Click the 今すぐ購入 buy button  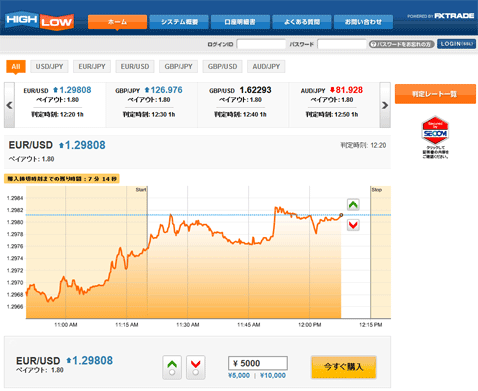pyautogui.click(x=344, y=367)
